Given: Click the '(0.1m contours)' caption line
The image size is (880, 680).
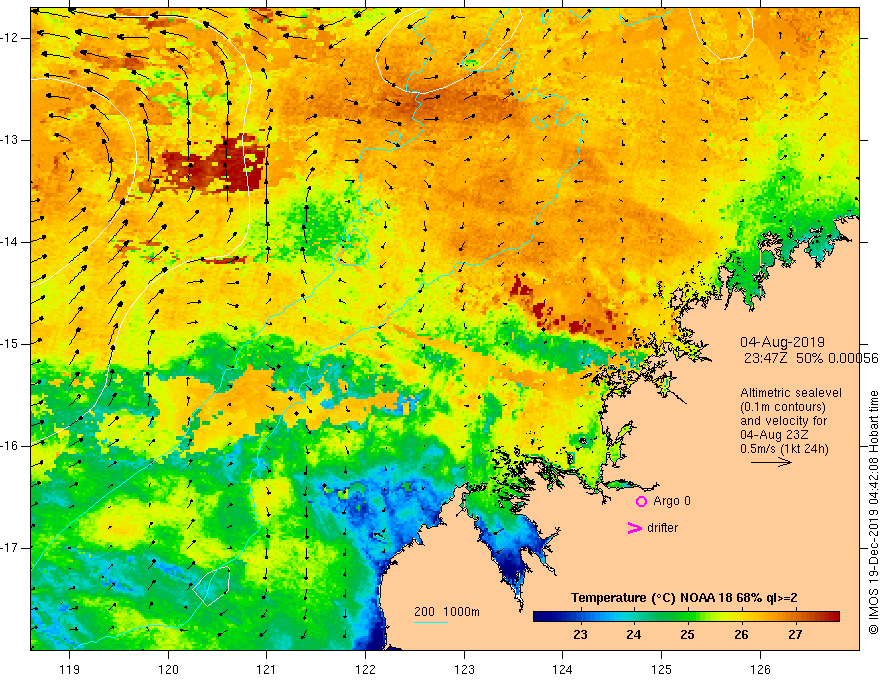Looking at the screenshot, I should [783, 407].
